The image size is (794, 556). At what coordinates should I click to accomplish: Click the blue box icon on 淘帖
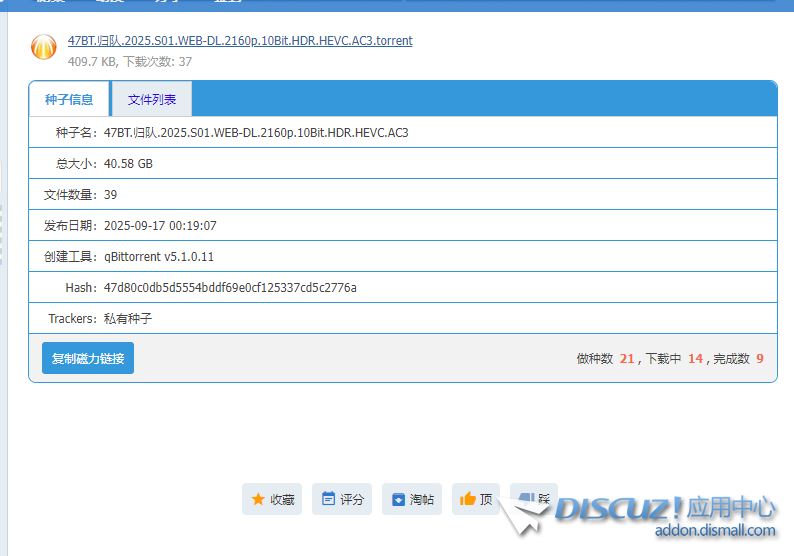pos(399,499)
